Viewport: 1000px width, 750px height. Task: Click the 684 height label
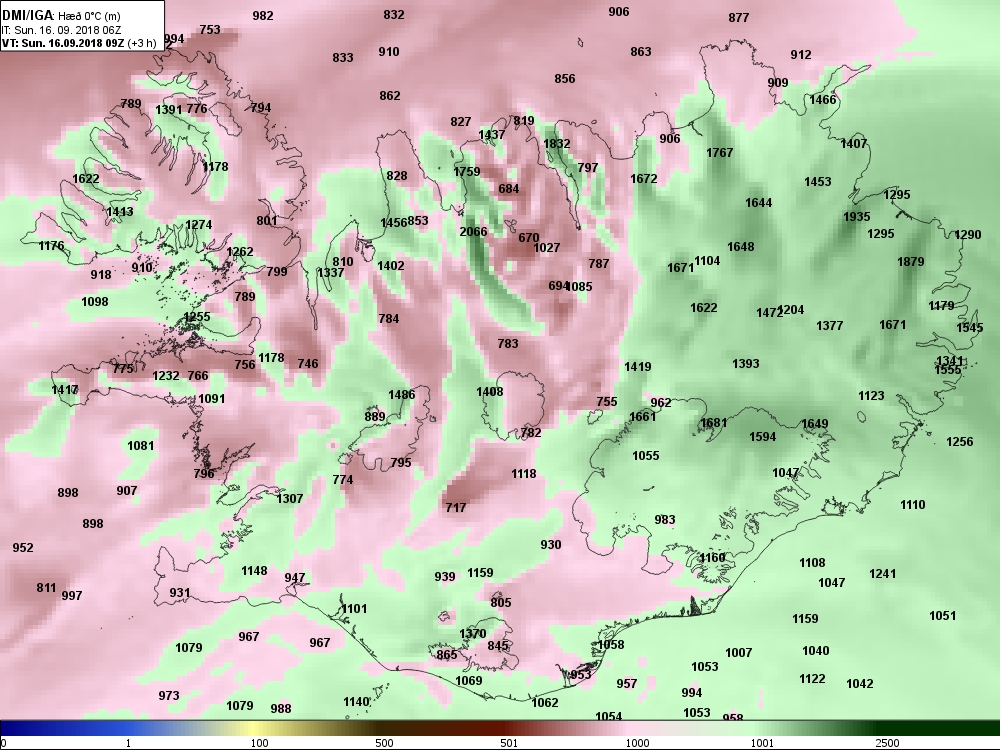click(509, 189)
